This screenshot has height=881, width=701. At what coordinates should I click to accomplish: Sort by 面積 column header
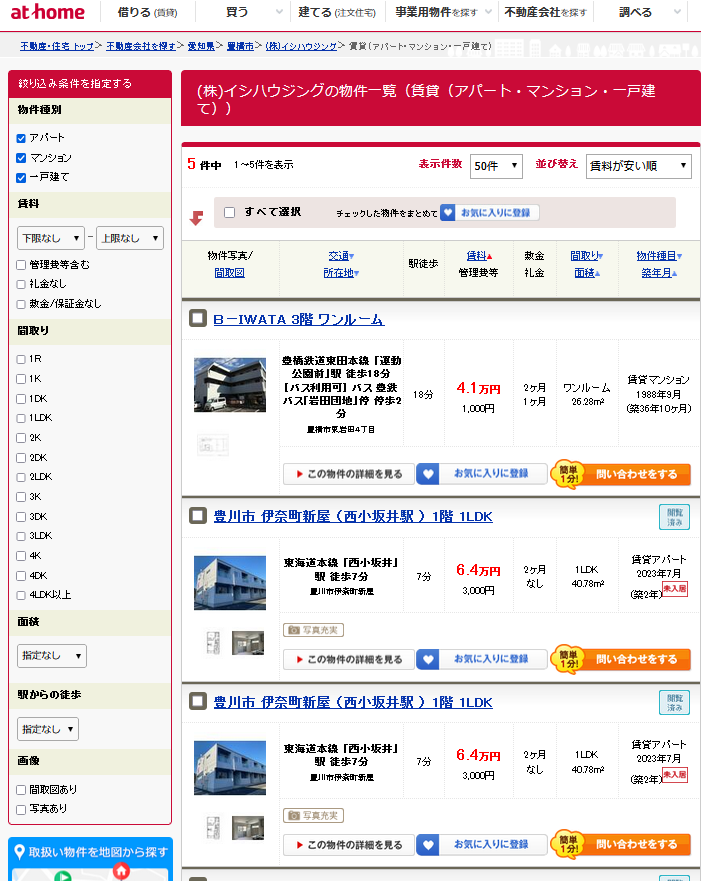pyautogui.click(x=586, y=273)
